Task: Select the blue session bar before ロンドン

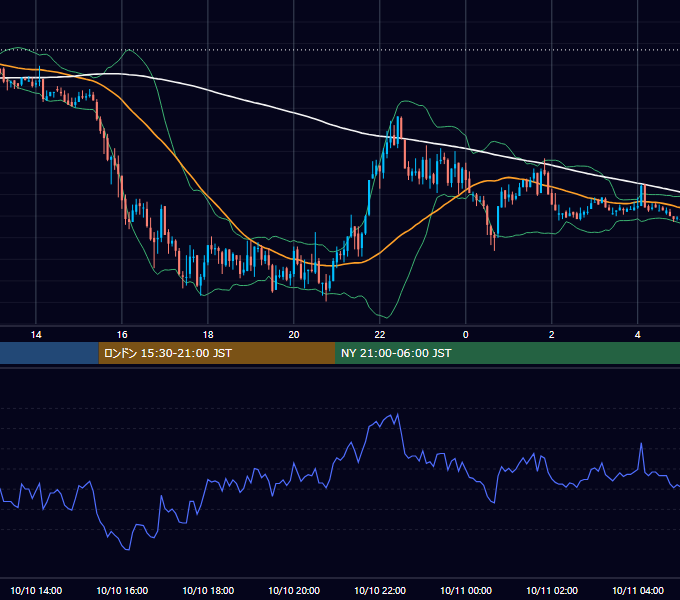Action: (x=49, y=353)
